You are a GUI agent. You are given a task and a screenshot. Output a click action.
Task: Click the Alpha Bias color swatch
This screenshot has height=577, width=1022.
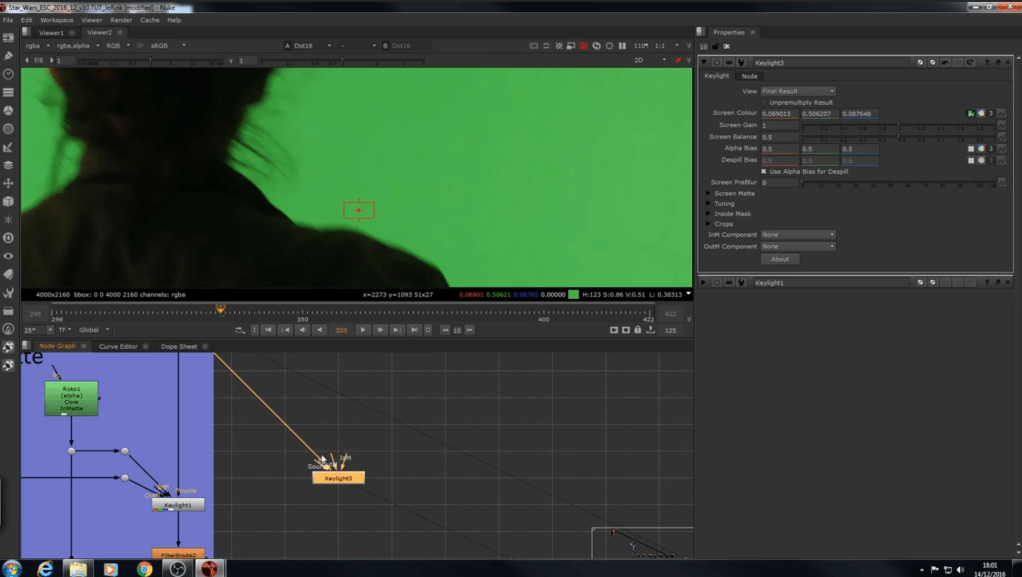pos(970,148)
